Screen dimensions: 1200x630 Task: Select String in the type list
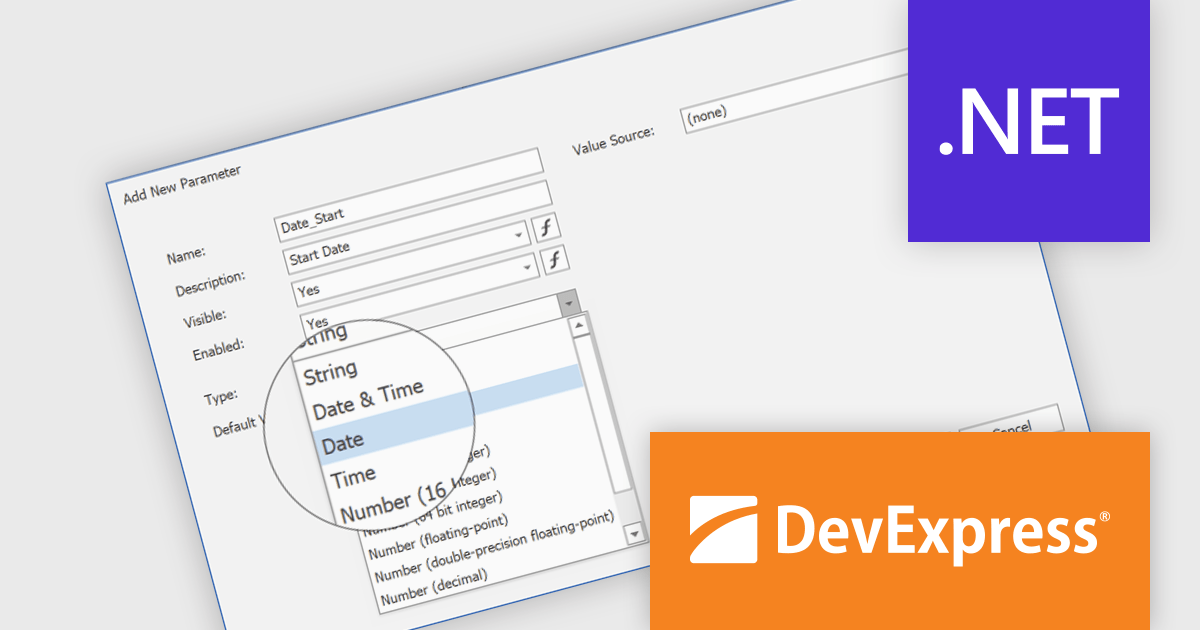(330, 374)
